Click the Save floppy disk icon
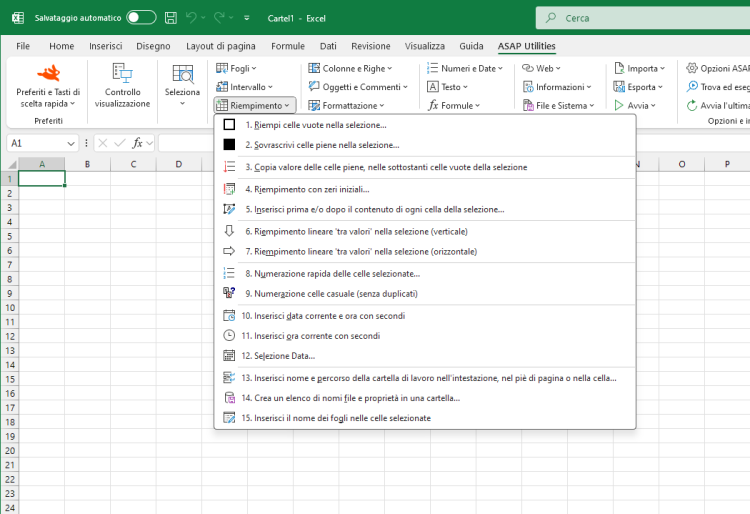 click(171, 18)
